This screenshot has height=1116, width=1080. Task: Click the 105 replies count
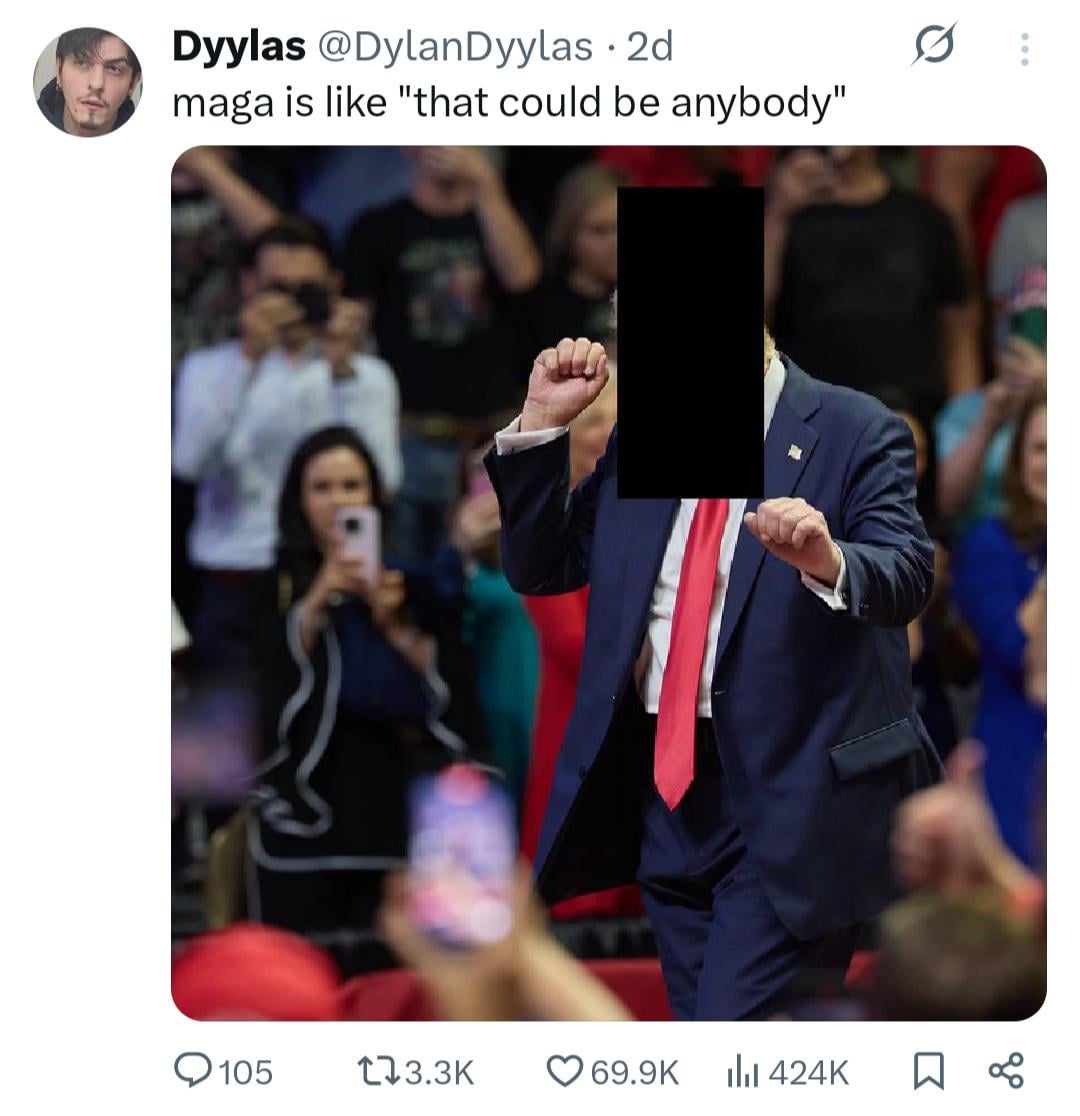coord(246,1073)
